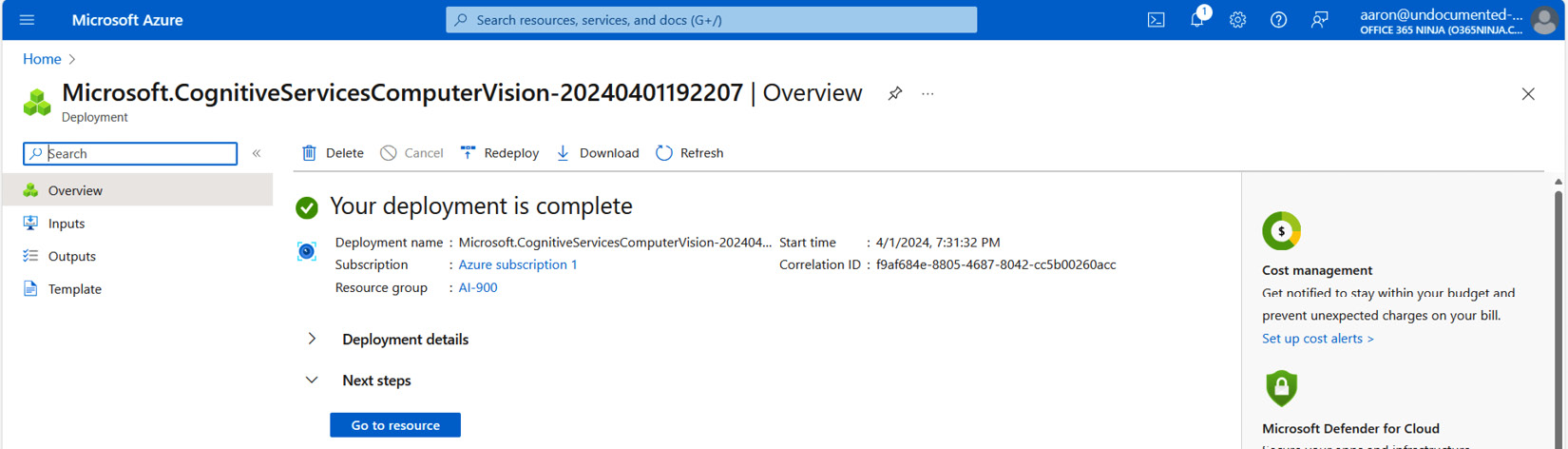Open the Azure subscription 1 link
This screenshot has height=449, width=1568.
pyautogui.click(x=518, y=264)
